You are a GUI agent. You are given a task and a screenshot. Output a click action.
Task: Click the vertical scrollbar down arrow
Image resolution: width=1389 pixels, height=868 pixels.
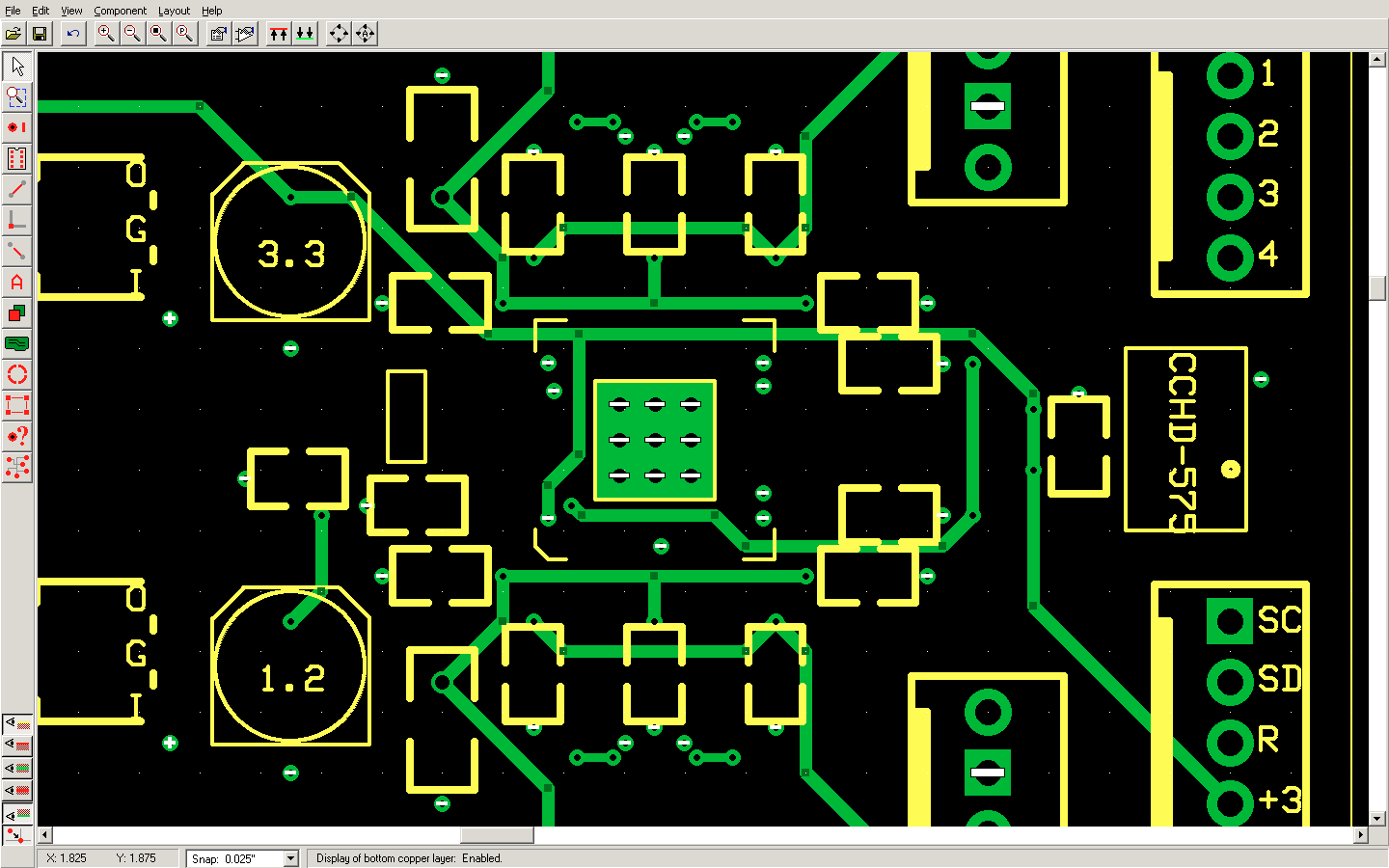tap(1377, 819)
